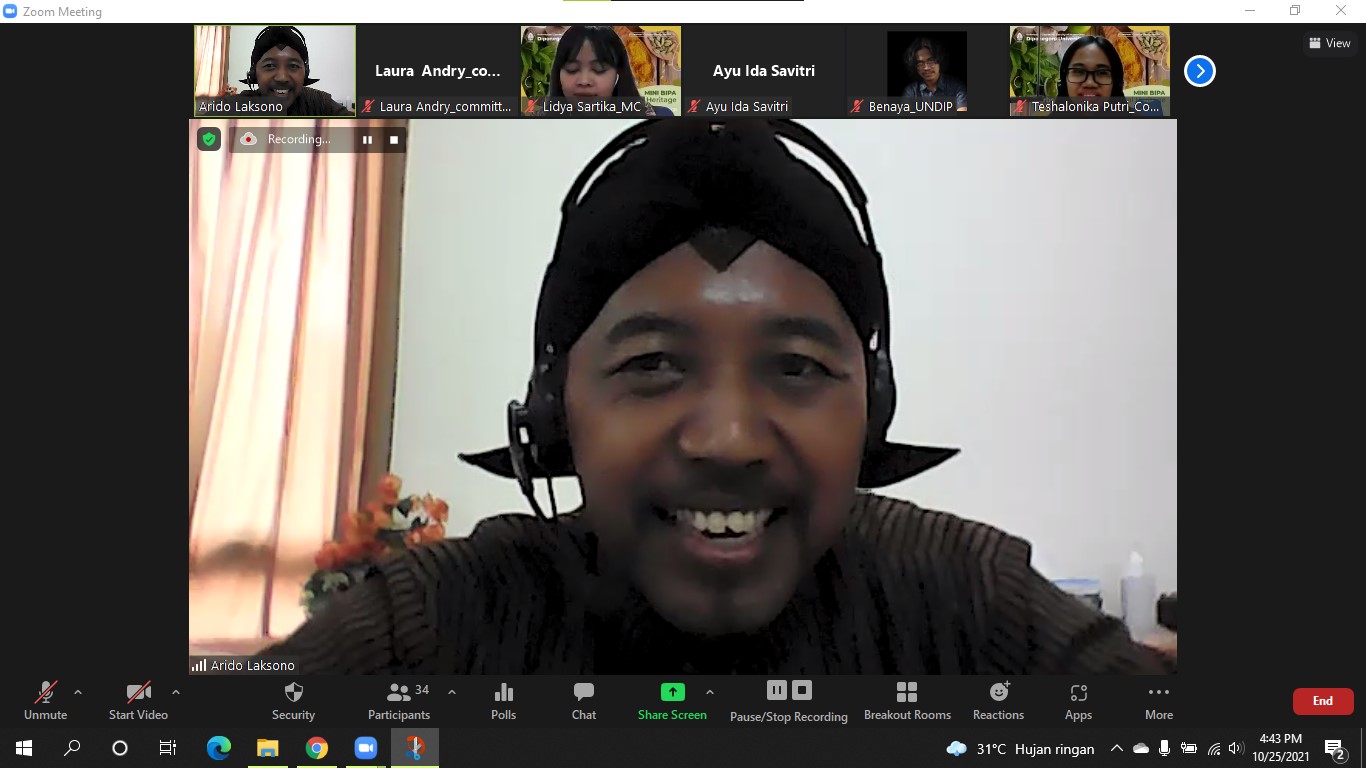Open the Chat panel
Viewport: 1366px width, 768px height.
click(584, 700)
